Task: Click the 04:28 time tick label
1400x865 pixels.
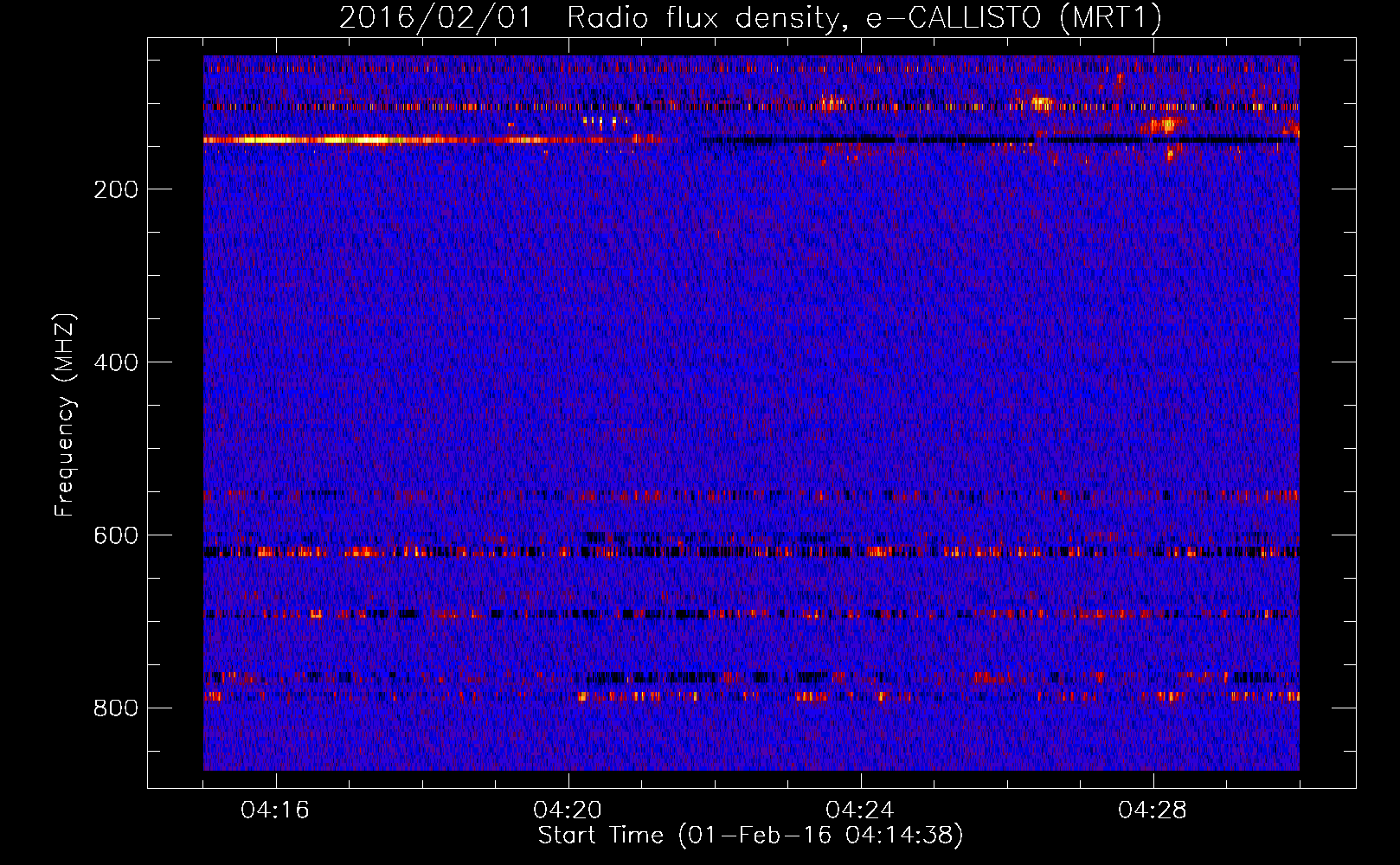Action: coord(1153,811)
